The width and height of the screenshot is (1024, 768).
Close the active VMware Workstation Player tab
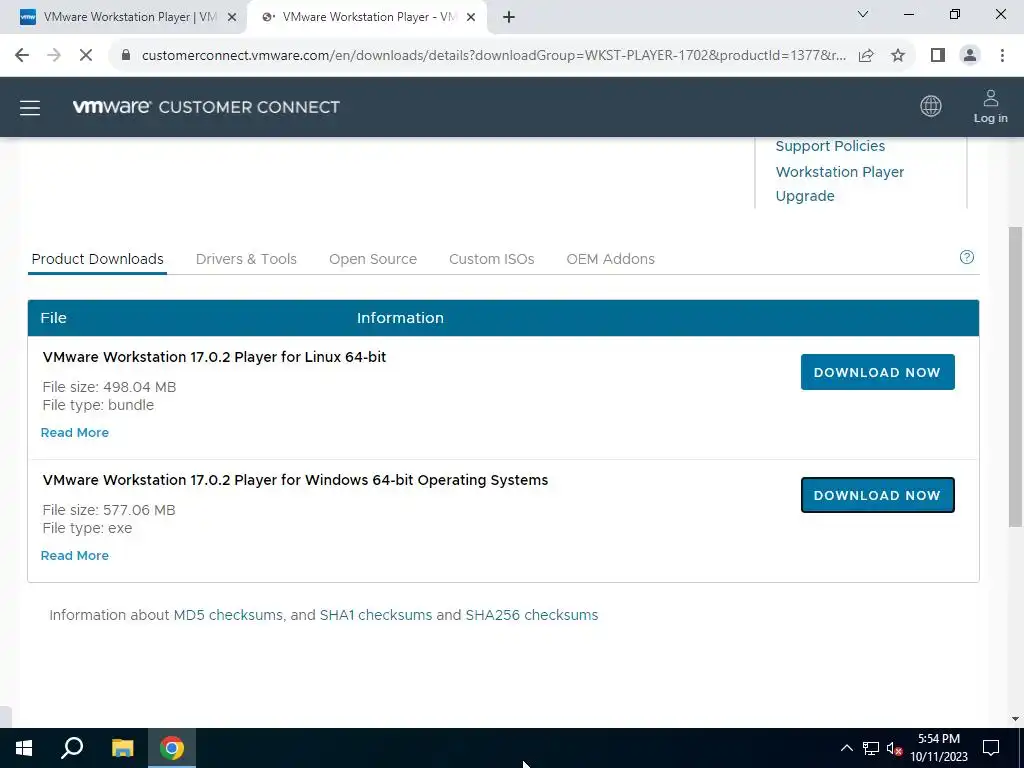click(x=470, y=18)
